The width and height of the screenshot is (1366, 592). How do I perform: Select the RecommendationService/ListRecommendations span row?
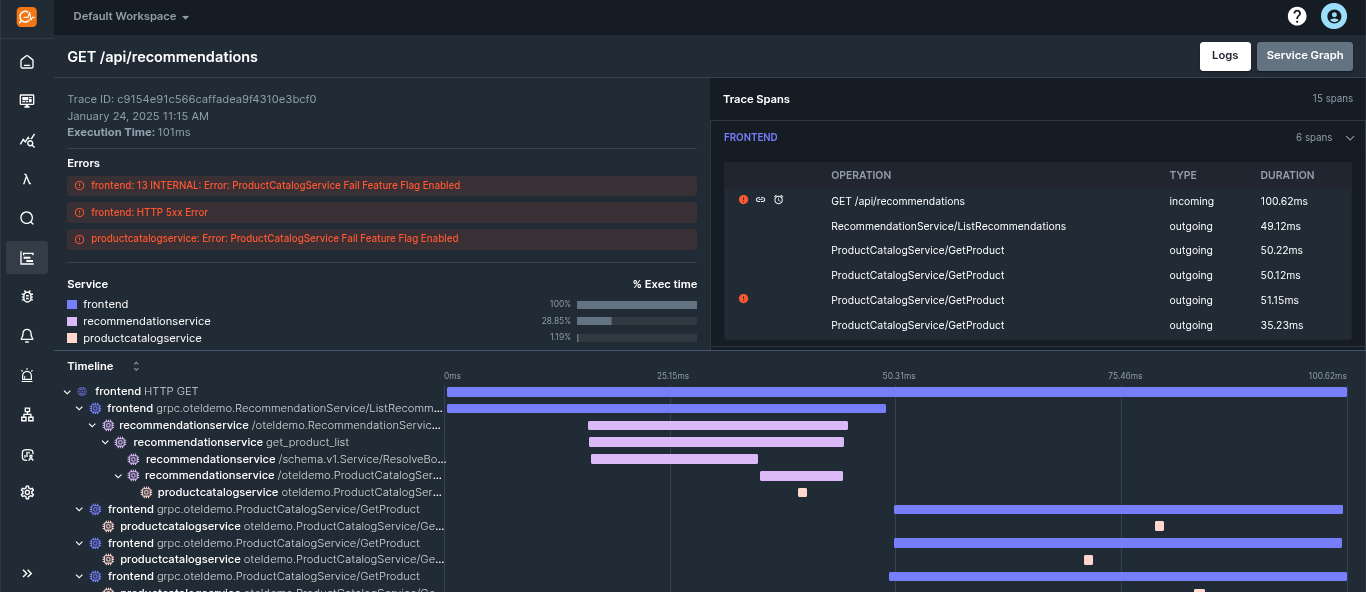point(1038,226)
